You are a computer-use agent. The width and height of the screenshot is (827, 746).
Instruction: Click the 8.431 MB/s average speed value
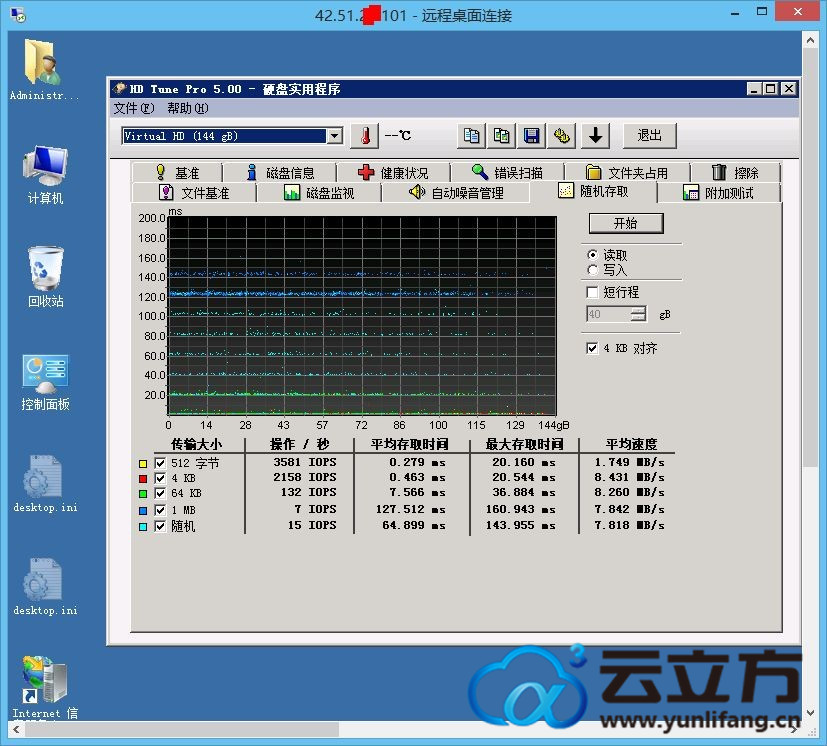pyautogui.click(x=630, y=477)
